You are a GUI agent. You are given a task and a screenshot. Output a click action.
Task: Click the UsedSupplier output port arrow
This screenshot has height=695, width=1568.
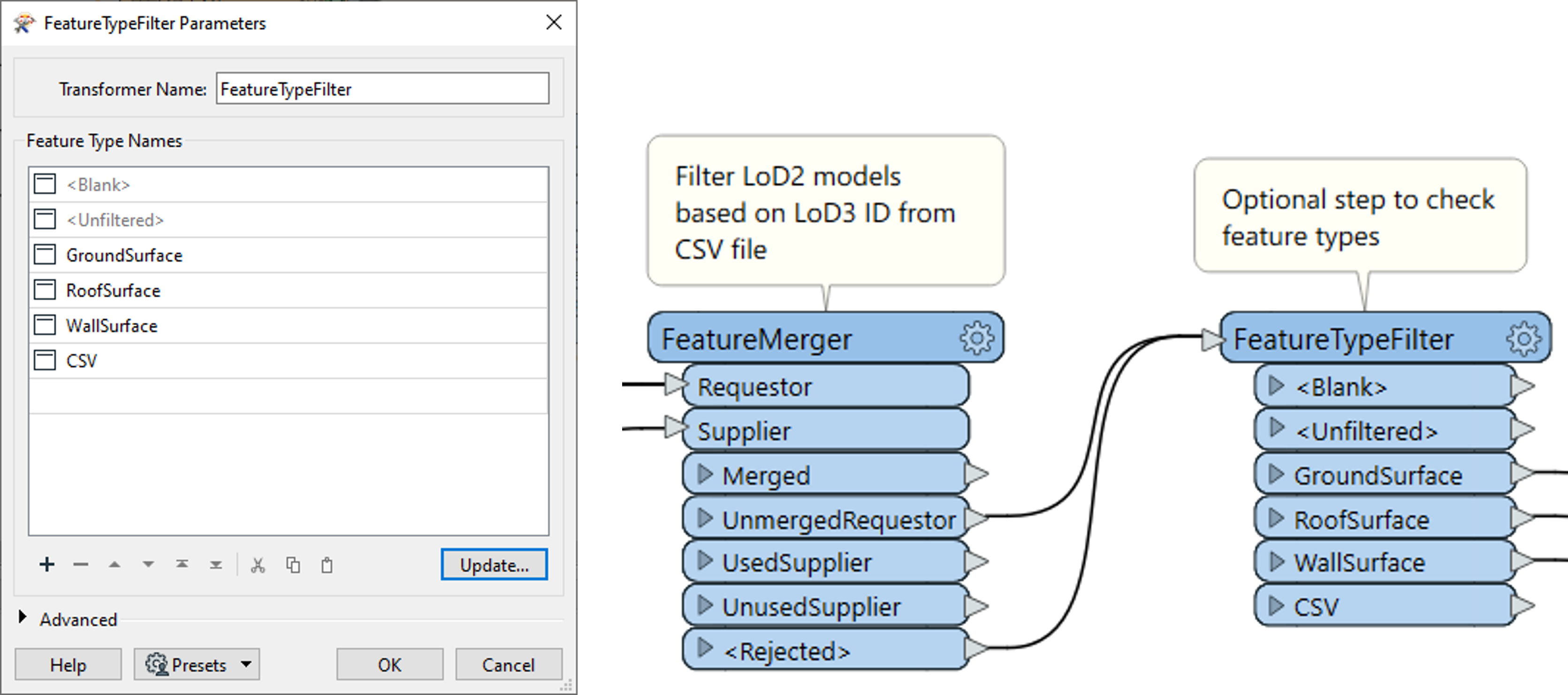tap(976, 561)
